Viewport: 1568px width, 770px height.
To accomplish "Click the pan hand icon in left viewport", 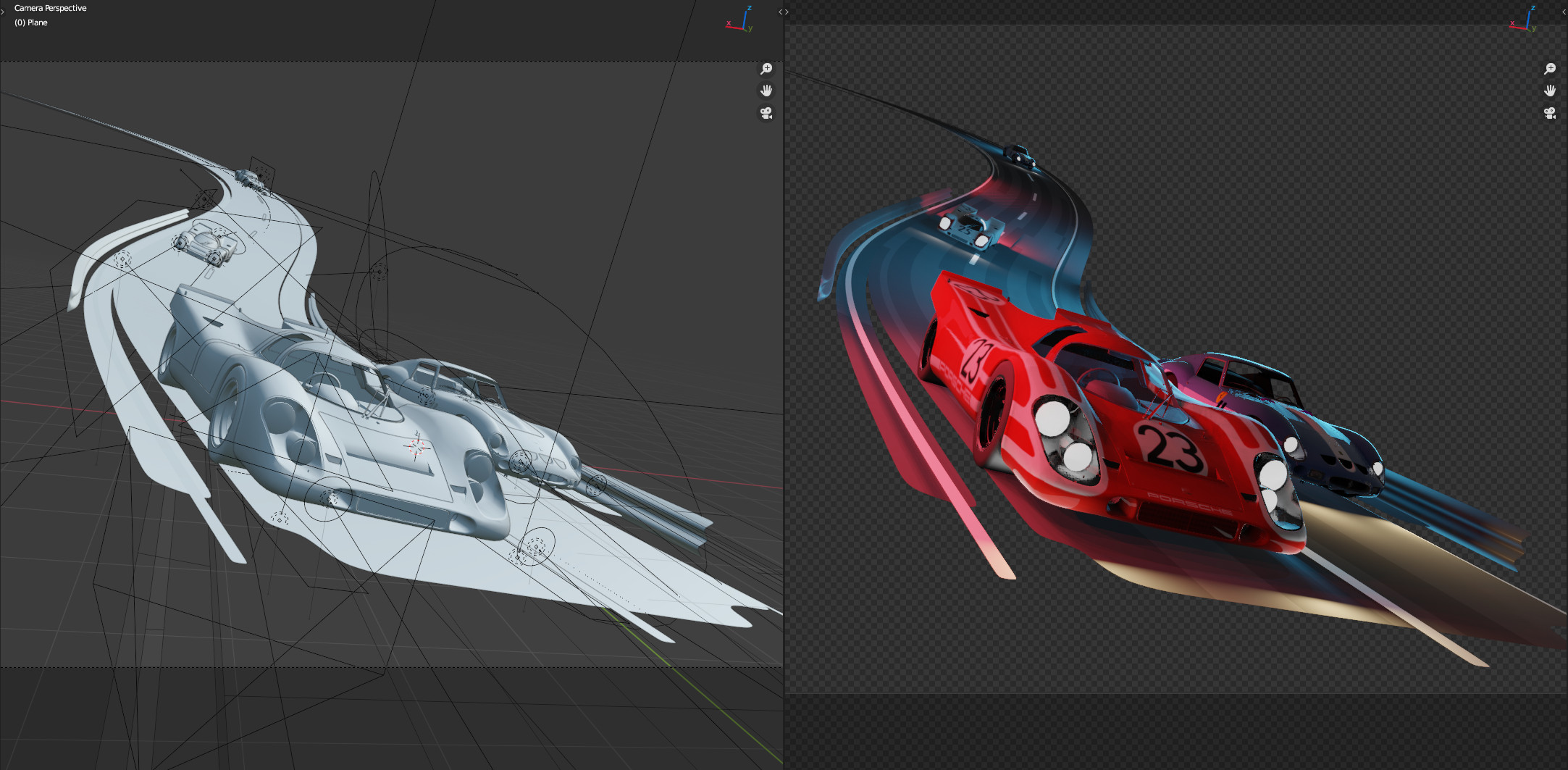I will pos(766,91).
